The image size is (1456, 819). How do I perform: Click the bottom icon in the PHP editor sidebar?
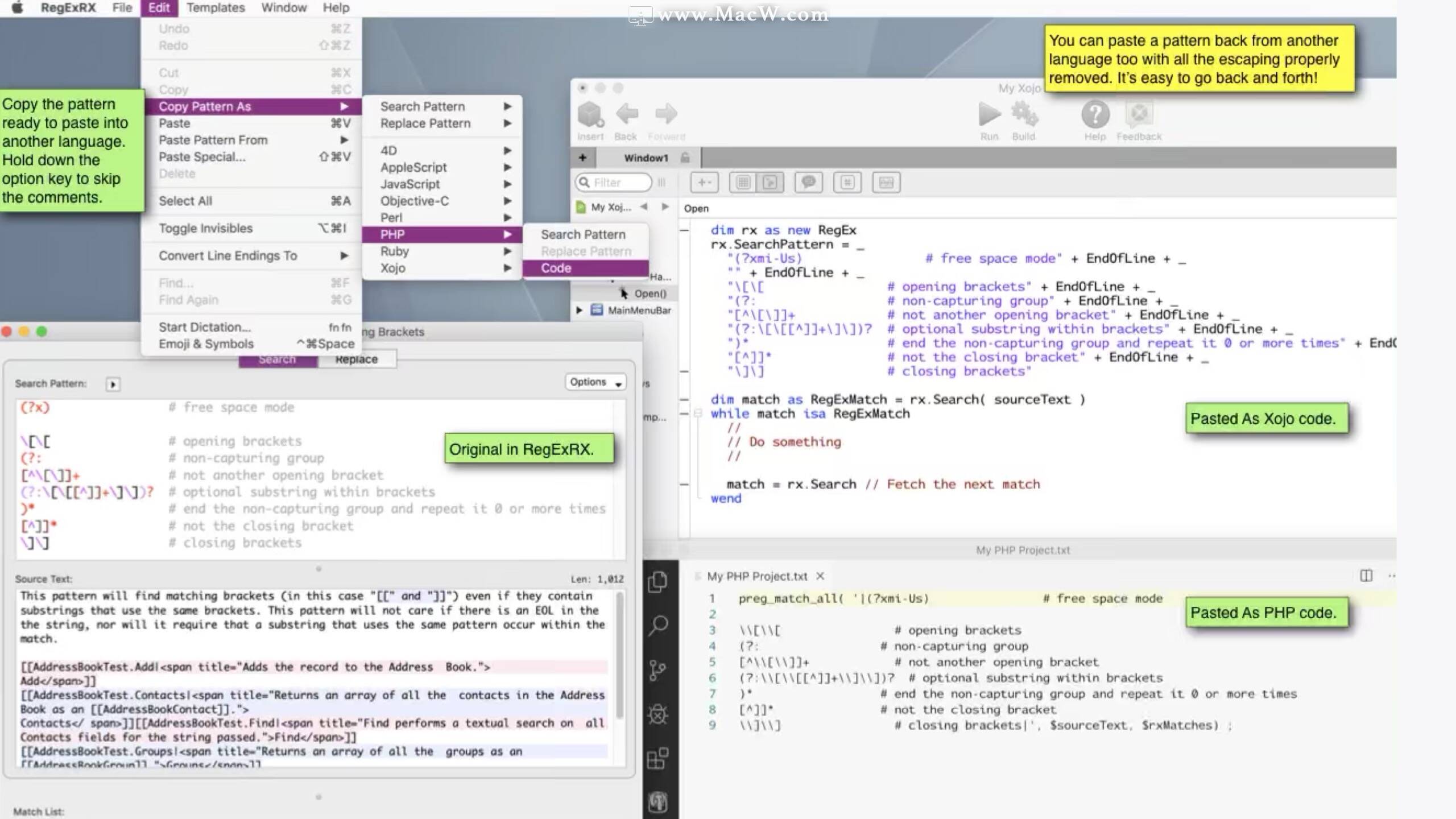point(658,802)
